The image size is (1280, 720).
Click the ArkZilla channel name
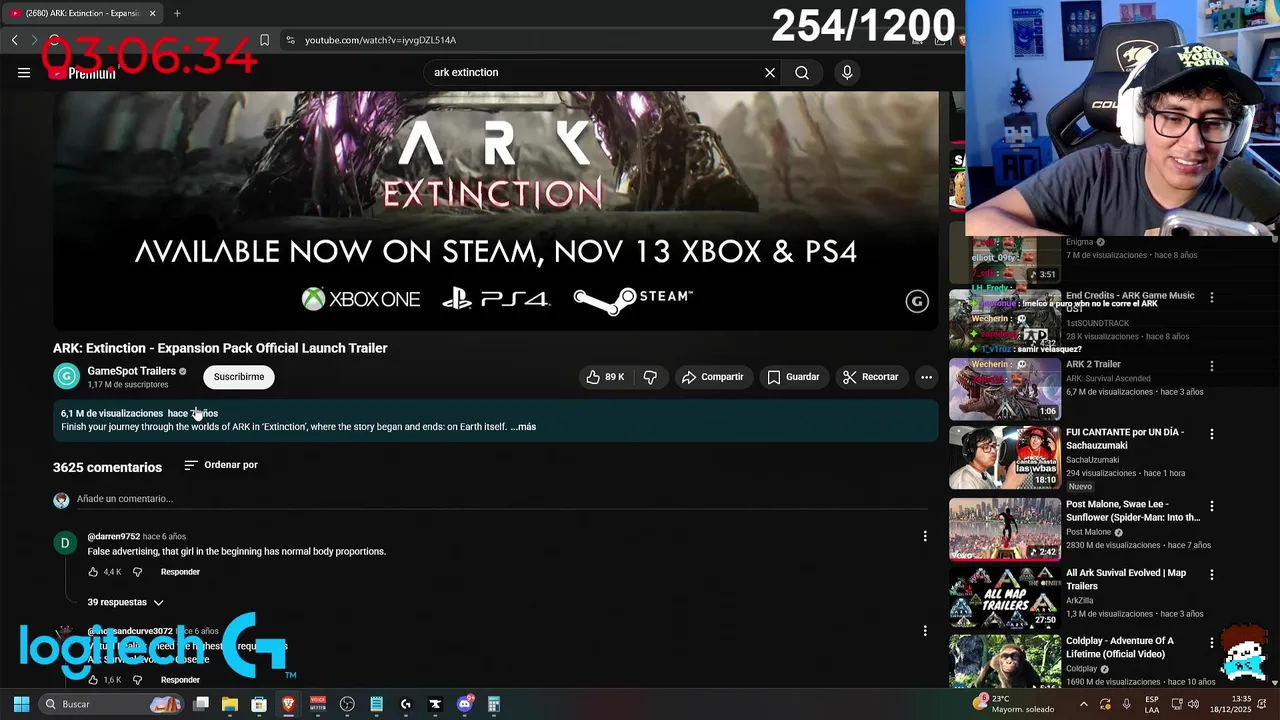coord(1079,601)
